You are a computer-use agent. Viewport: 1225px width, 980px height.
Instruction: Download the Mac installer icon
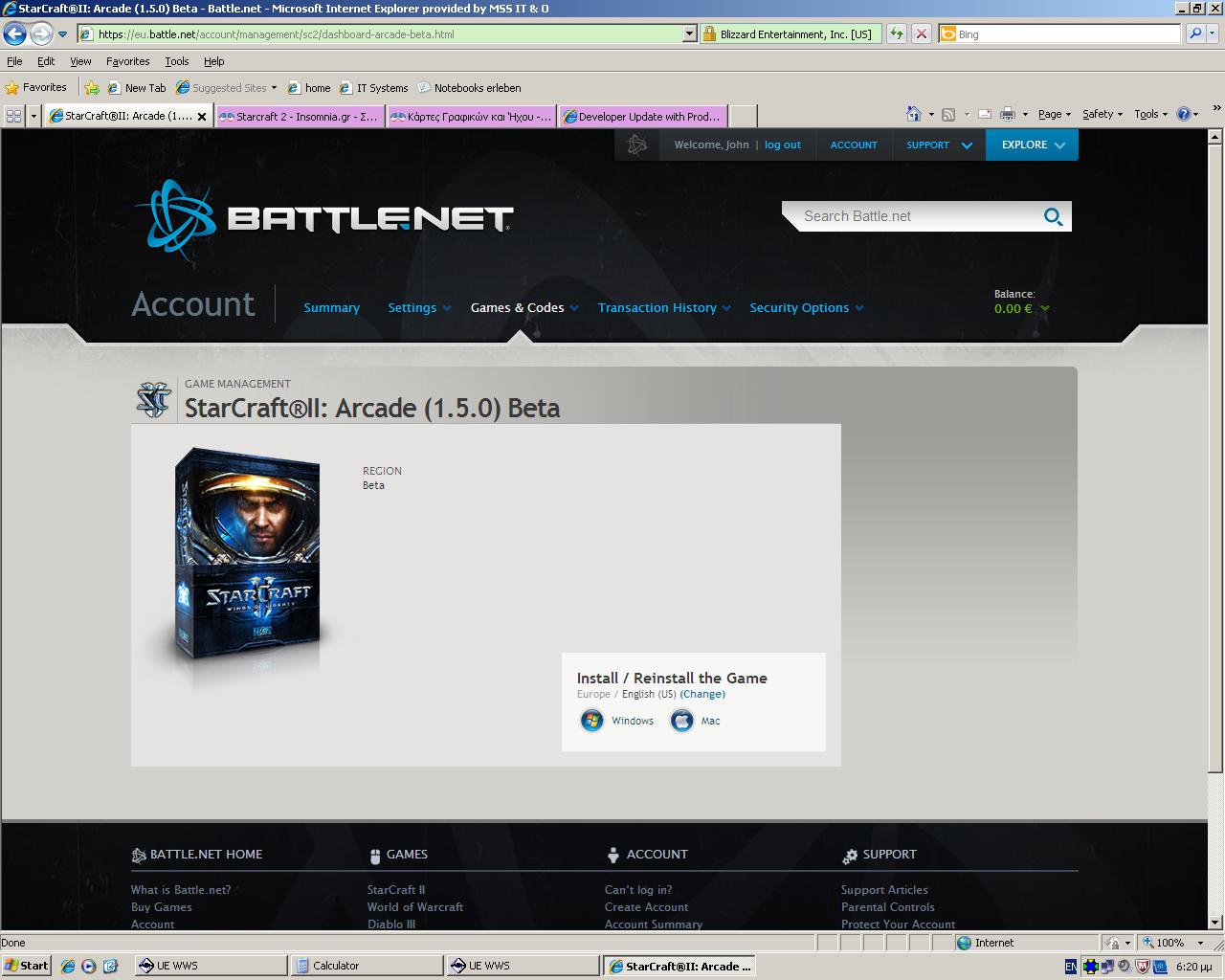681,721
